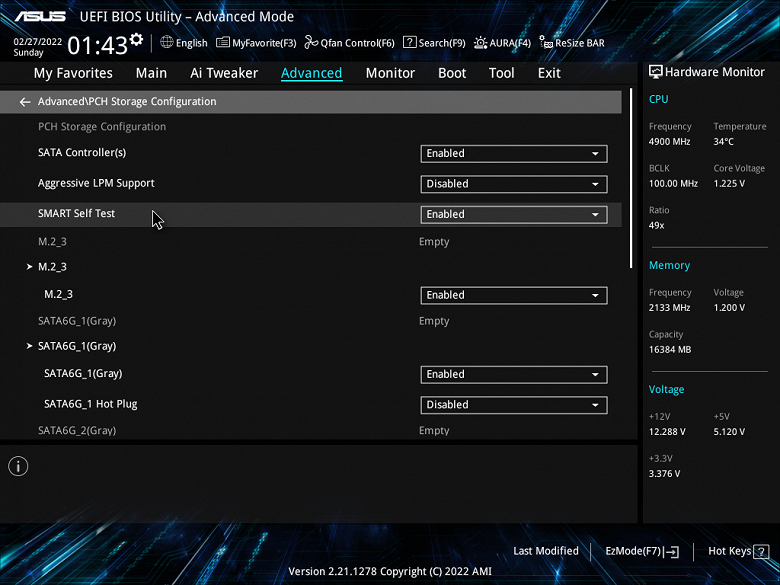Switch to the Boot tab
The width and height of the screenshot is (780, 585).
pos(452,73)
